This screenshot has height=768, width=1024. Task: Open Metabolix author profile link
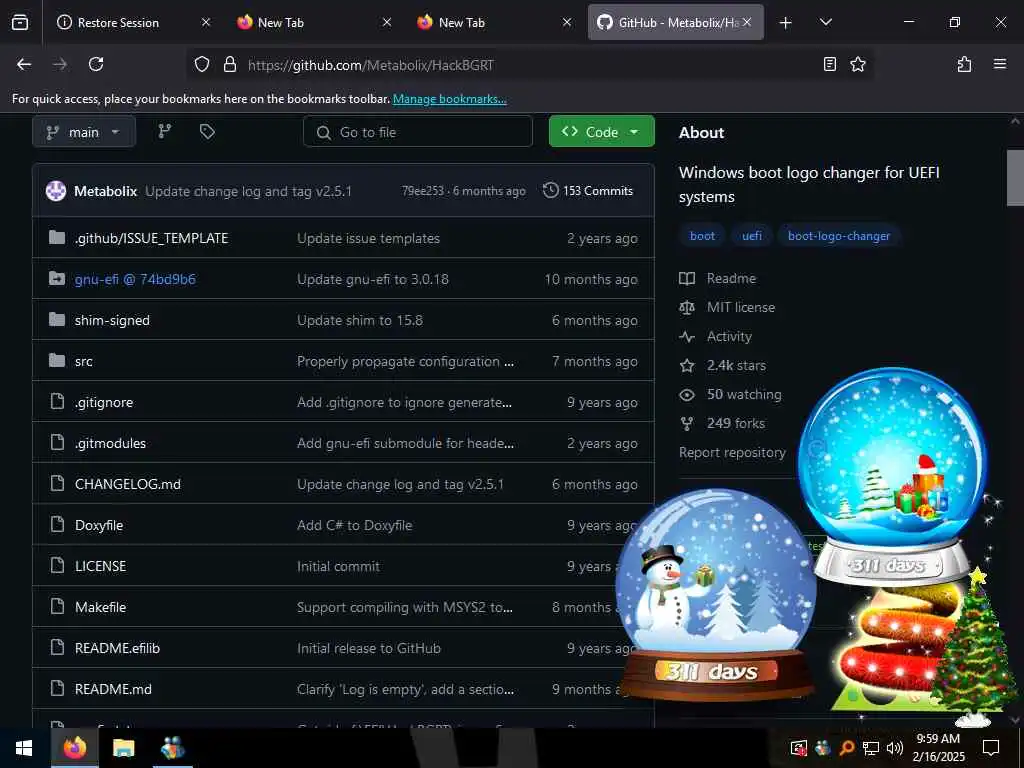coord(105,191)
